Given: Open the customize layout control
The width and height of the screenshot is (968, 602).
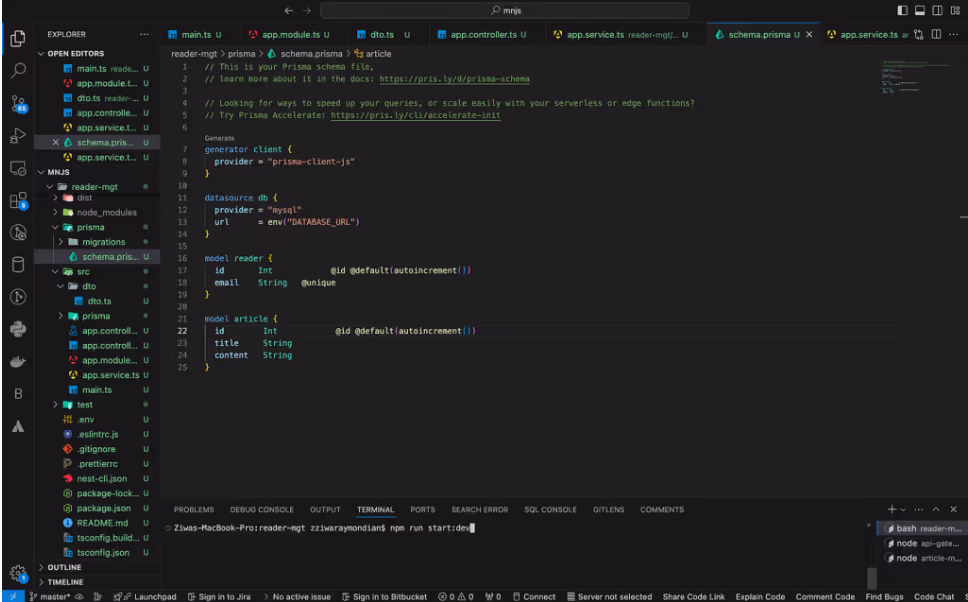Looking at the screenshot, I should (954, 10).
